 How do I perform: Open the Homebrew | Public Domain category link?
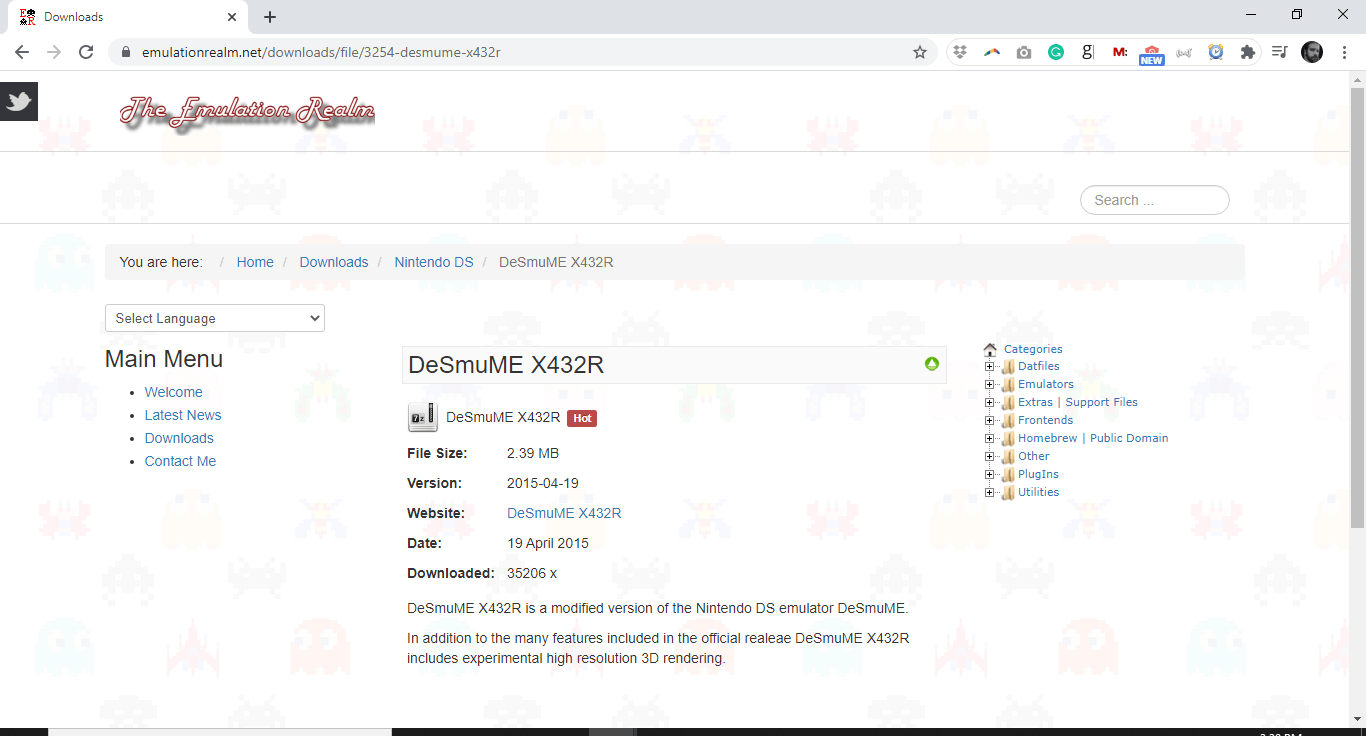coord(1093,438)
